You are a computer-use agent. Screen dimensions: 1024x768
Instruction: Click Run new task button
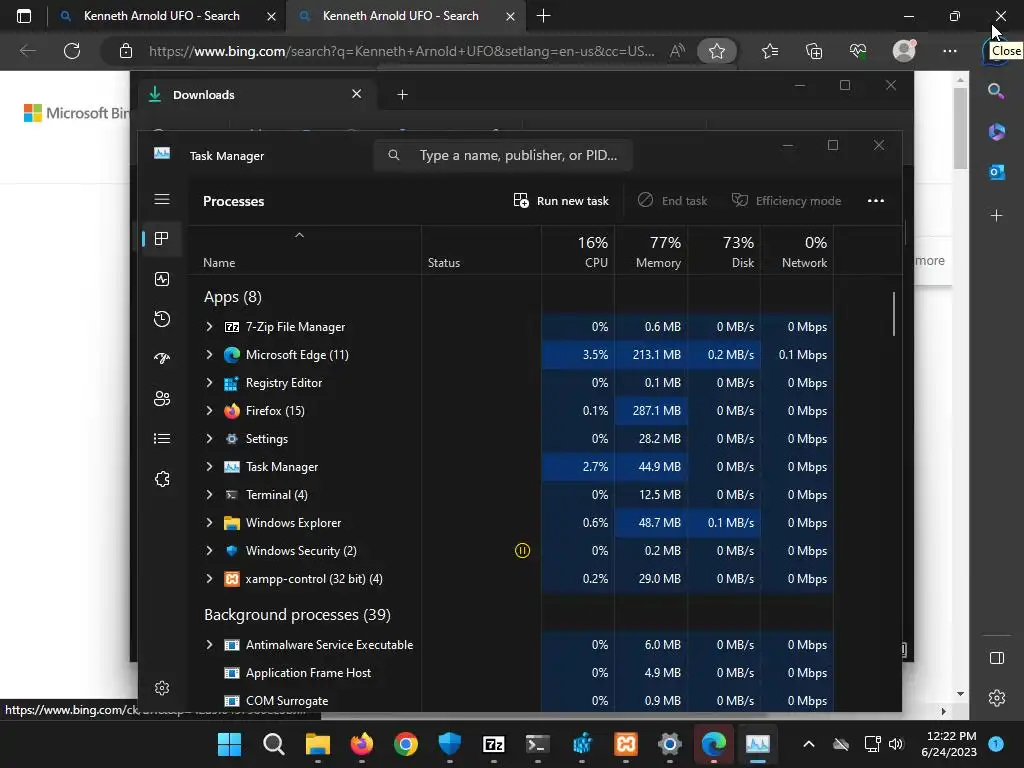click(x=561, y=200)
